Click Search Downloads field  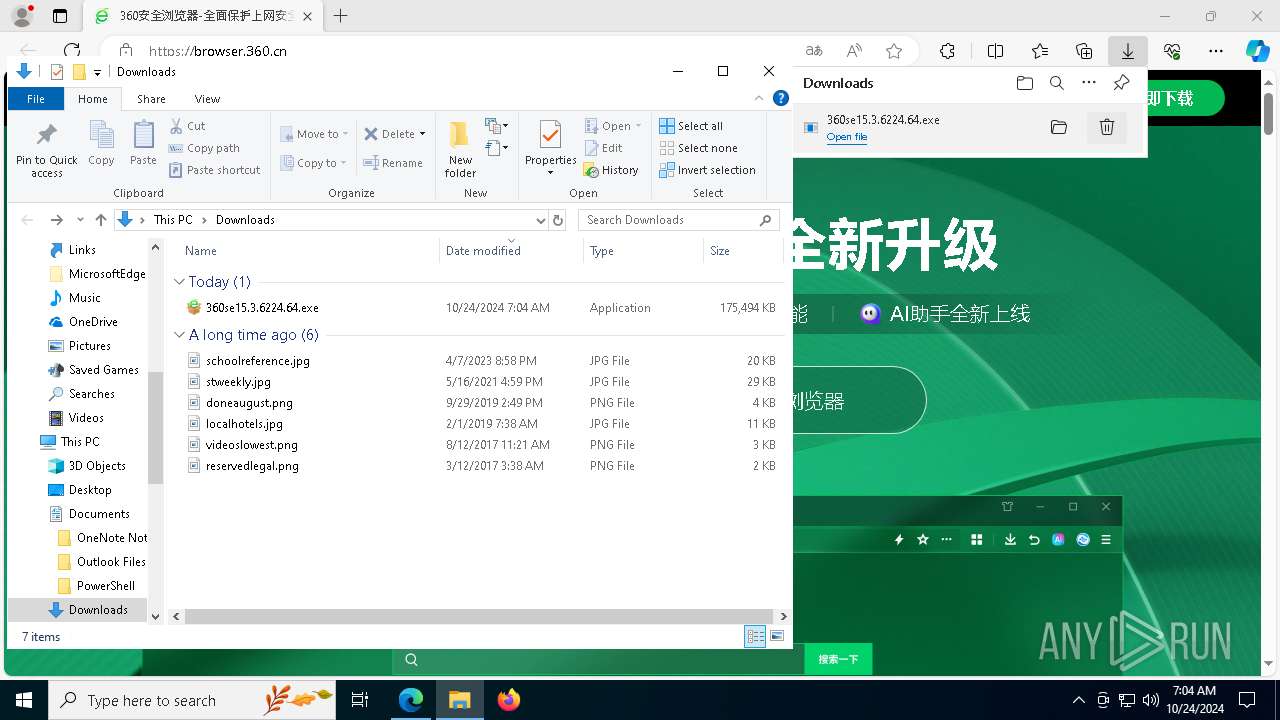(679, 220)
